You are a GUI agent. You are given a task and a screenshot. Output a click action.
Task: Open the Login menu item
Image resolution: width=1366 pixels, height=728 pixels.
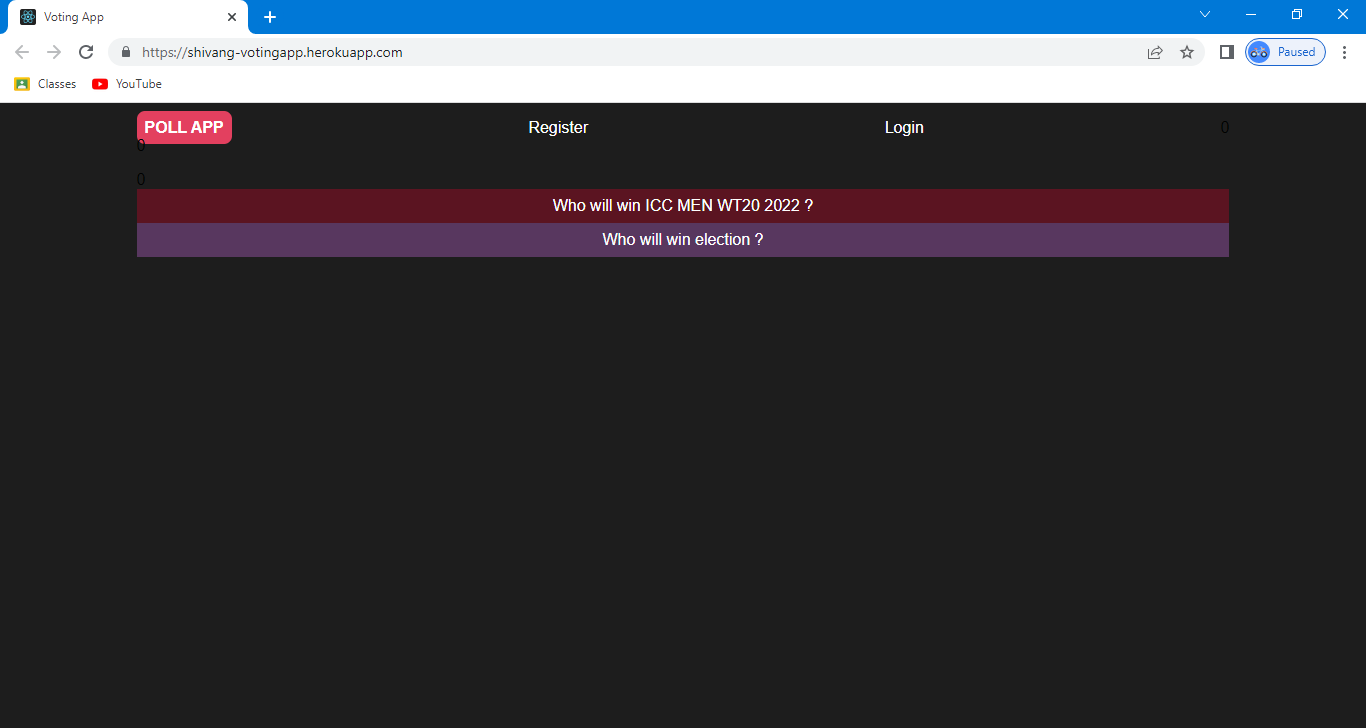click(x=903, y=127)
